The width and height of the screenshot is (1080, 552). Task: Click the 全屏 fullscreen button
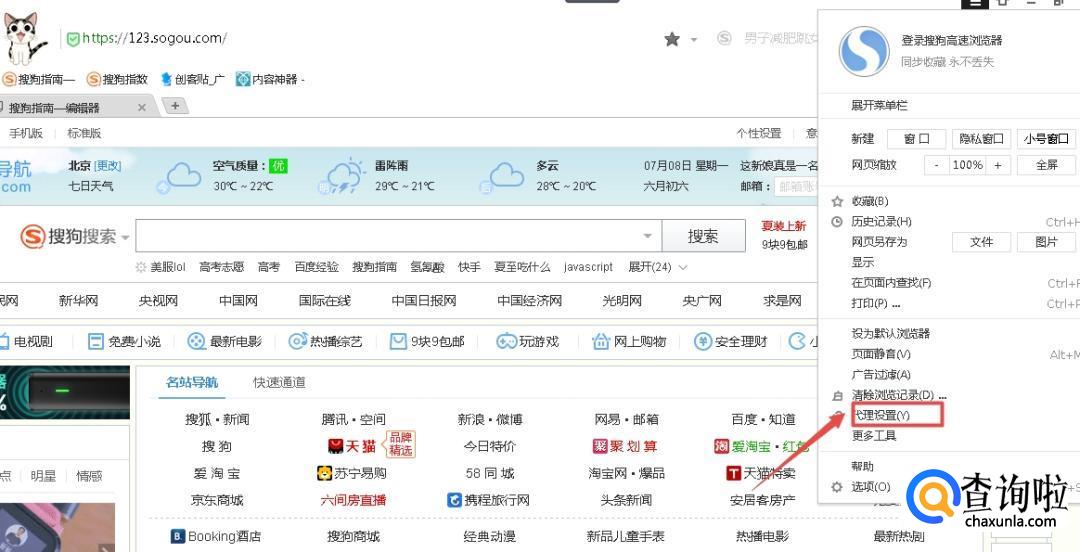pyautogui.click(x=1046, y=165)
